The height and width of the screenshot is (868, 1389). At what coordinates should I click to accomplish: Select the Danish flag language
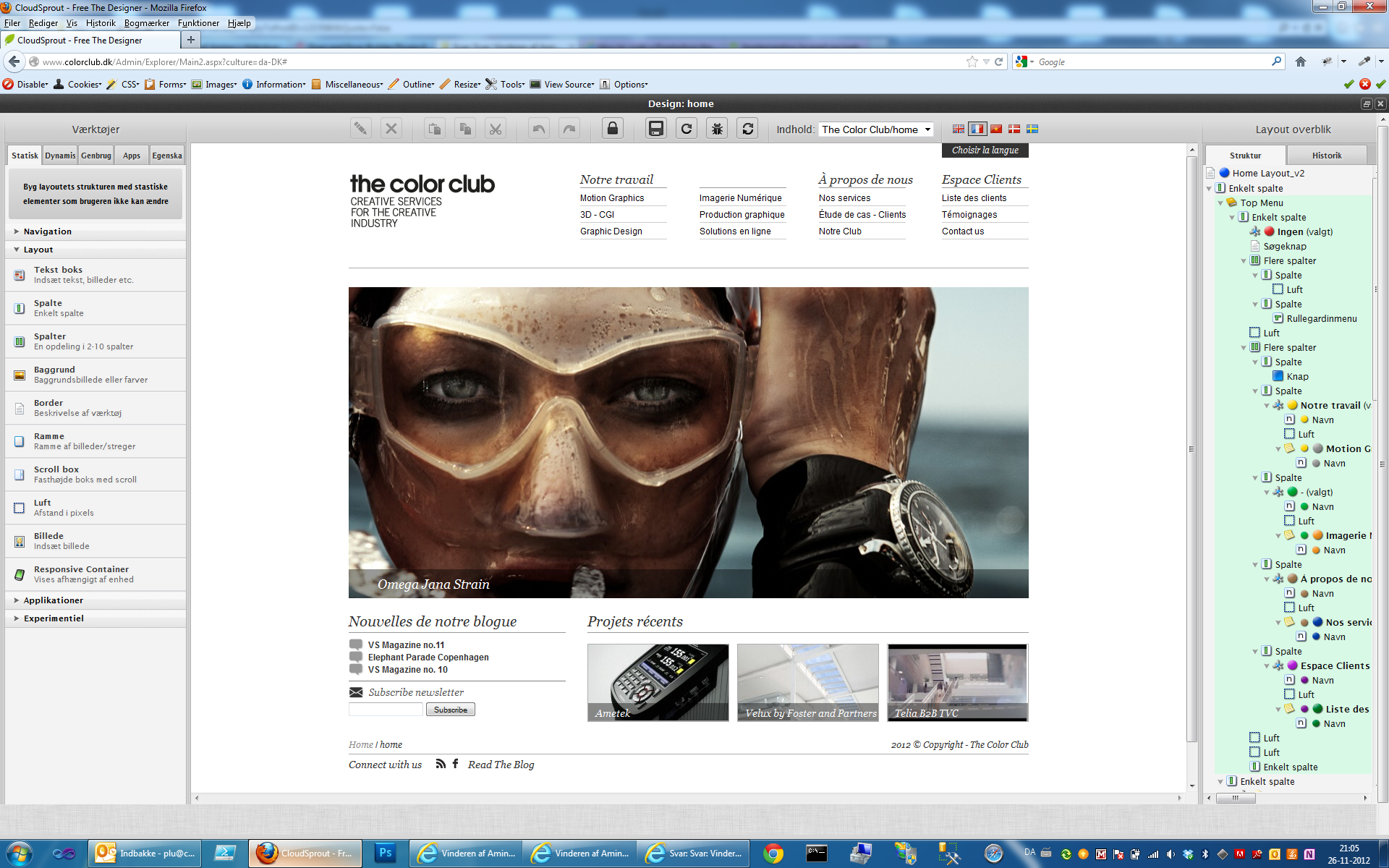coord(1014,129)
